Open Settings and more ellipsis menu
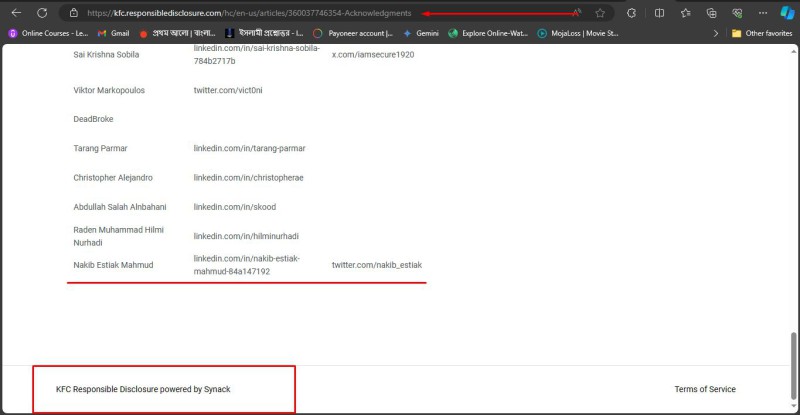Screen dimensions: 800x415 [762, 13]
